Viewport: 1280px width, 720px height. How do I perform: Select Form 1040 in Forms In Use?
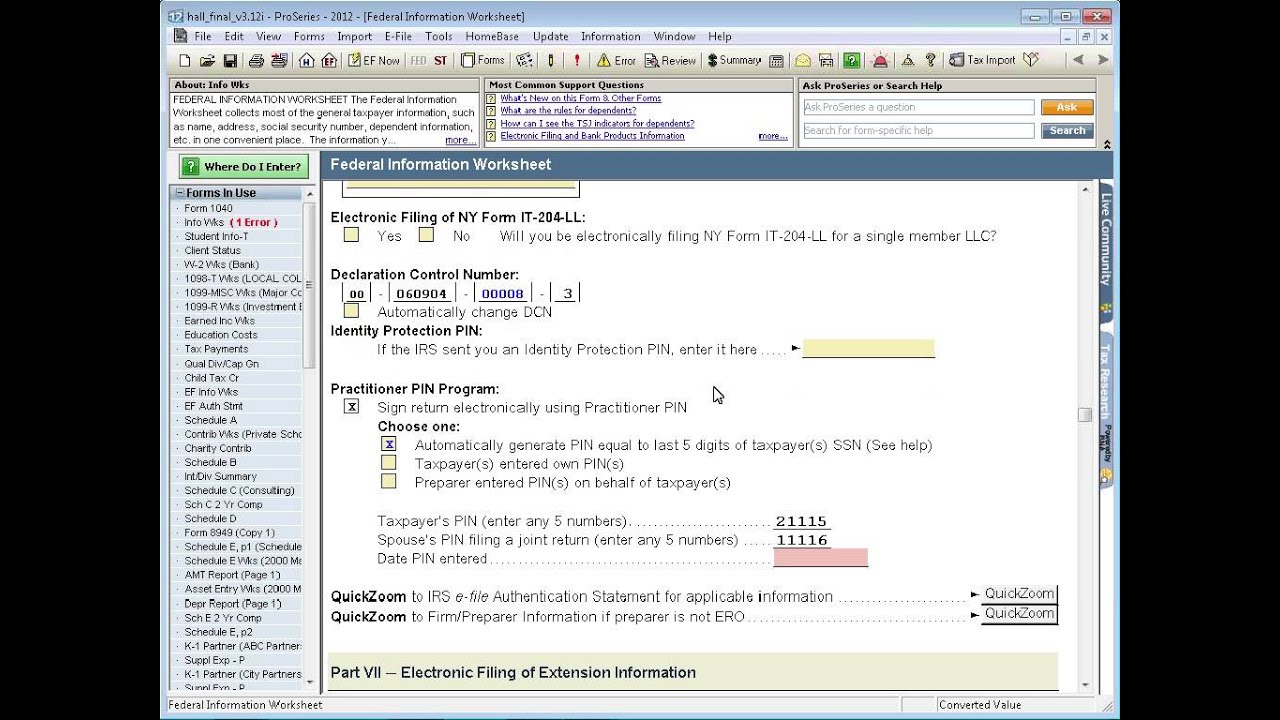208,208
